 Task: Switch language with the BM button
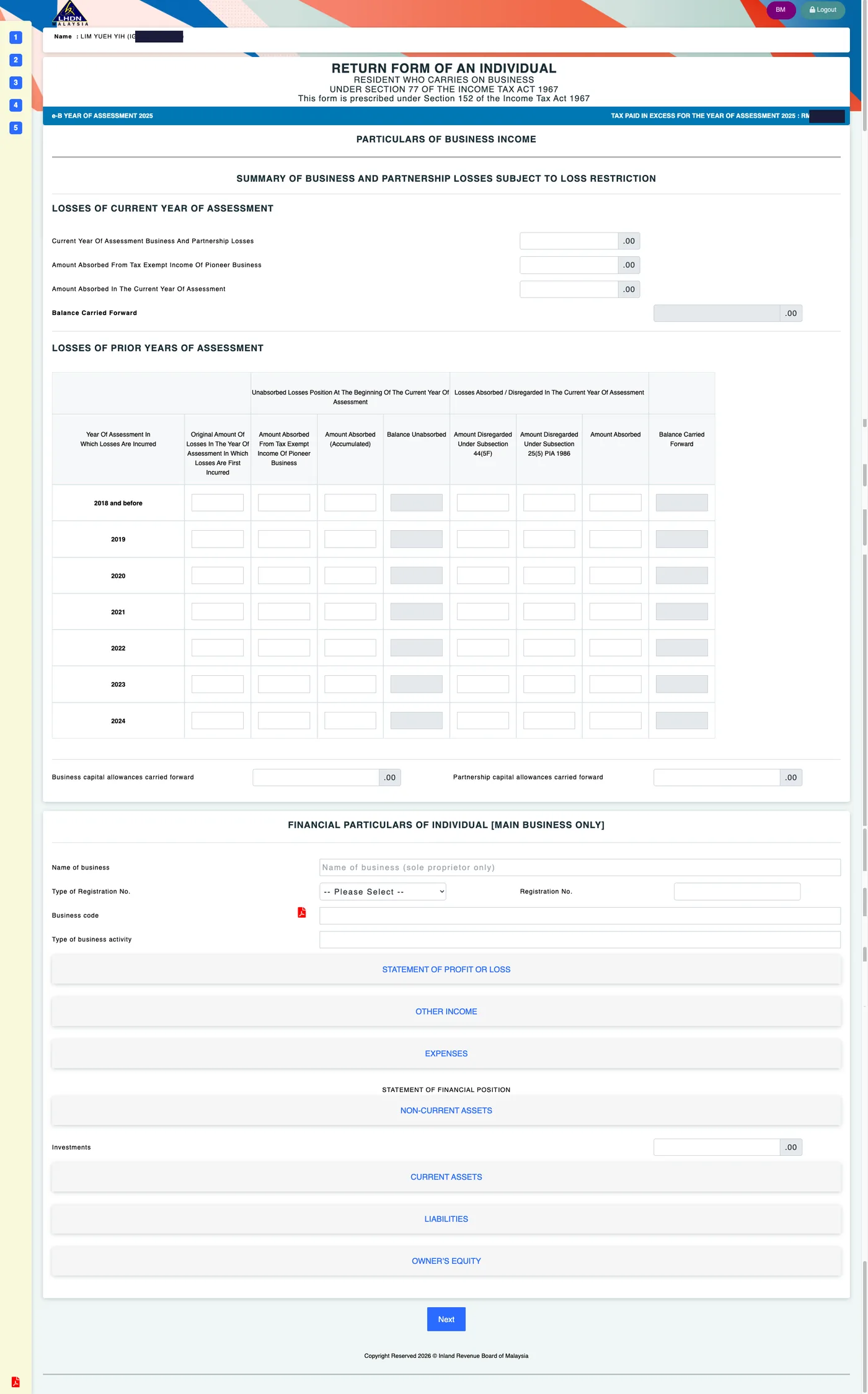[x=781, y=10]
